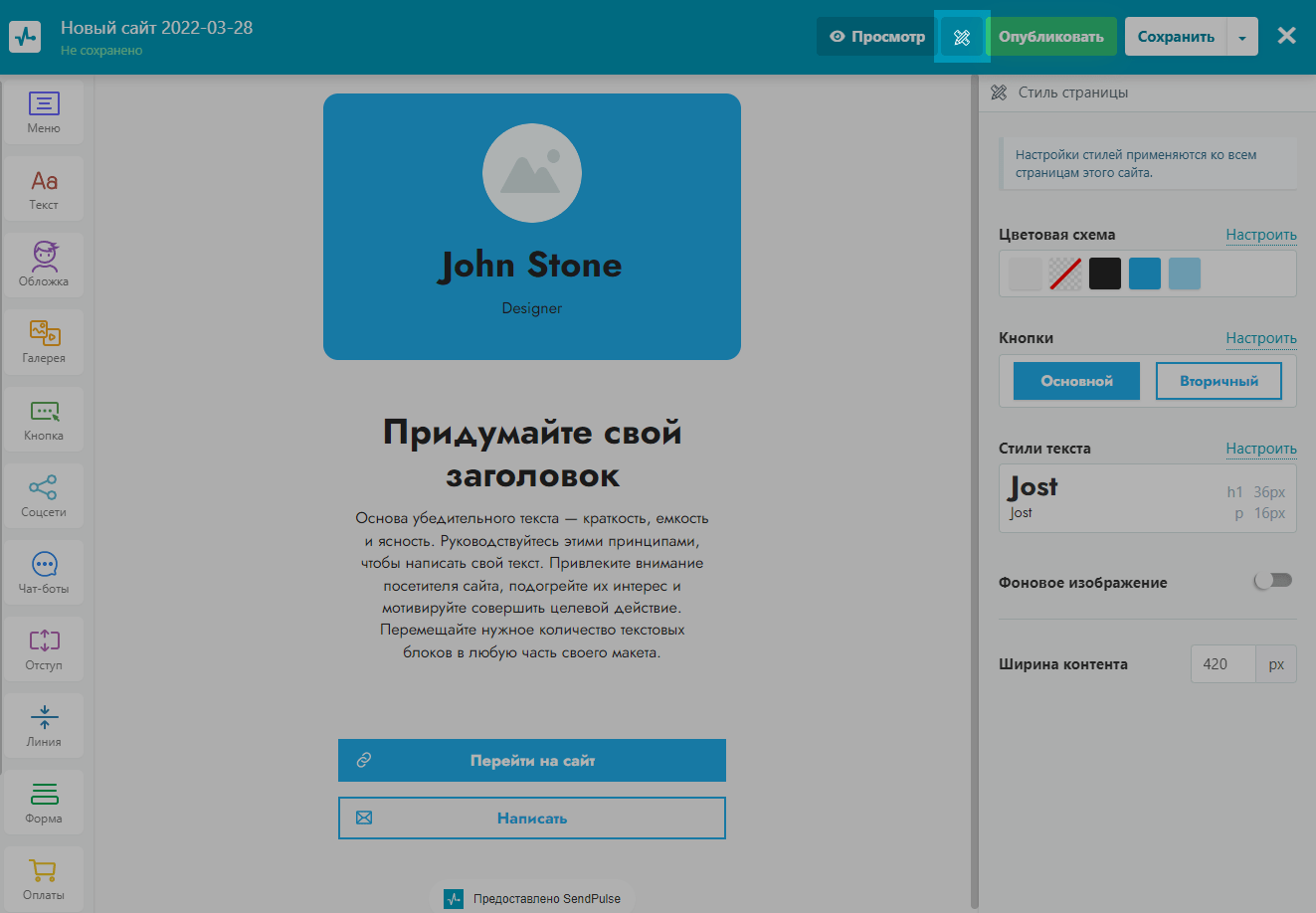Click the Ширина контента width field
The image size is (1316, 913).
pyautogui.click(x=1222, y=664)
